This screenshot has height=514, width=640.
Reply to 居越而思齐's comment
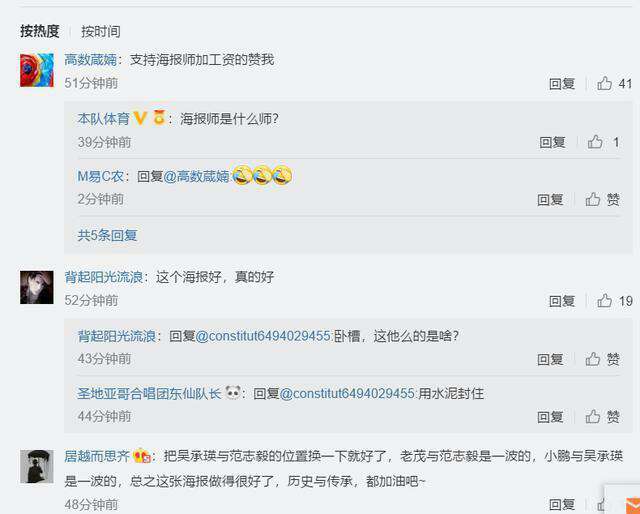[562, 505]
